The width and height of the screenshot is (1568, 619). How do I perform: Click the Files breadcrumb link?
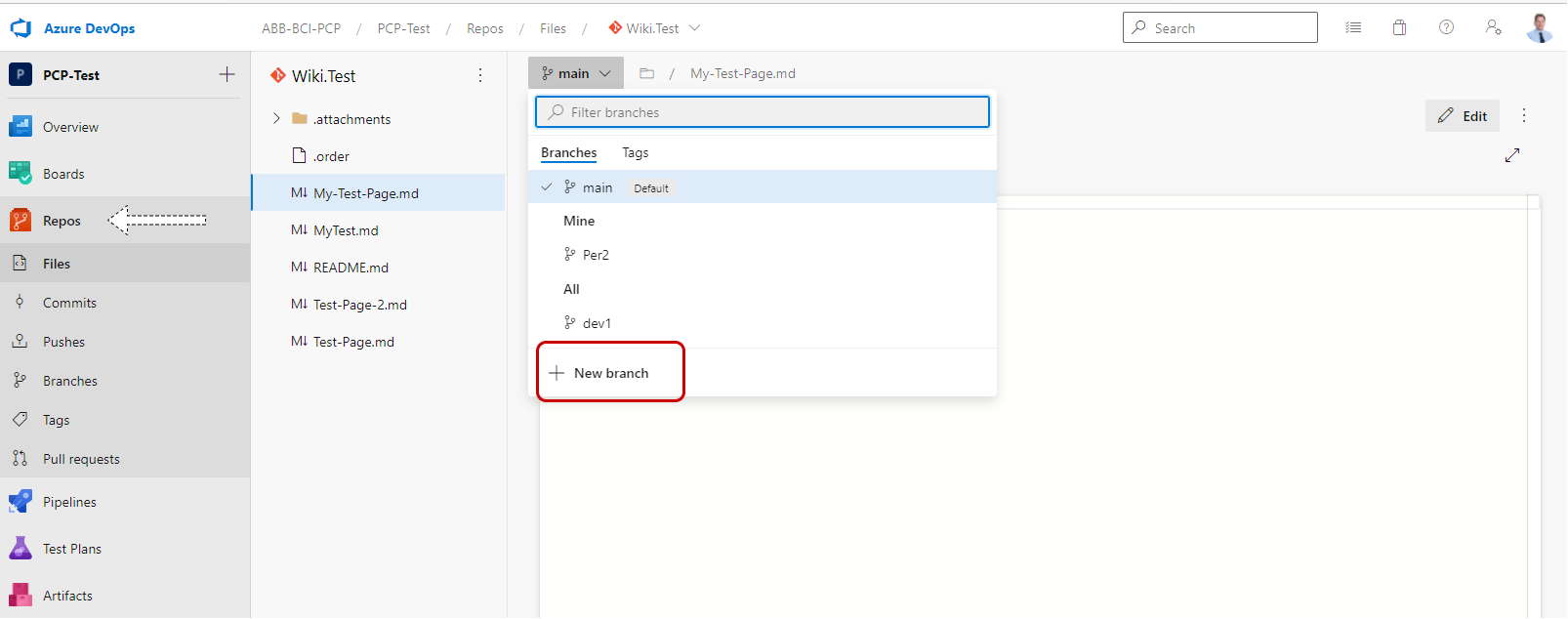pyautogui.click(x=553, y=28)
